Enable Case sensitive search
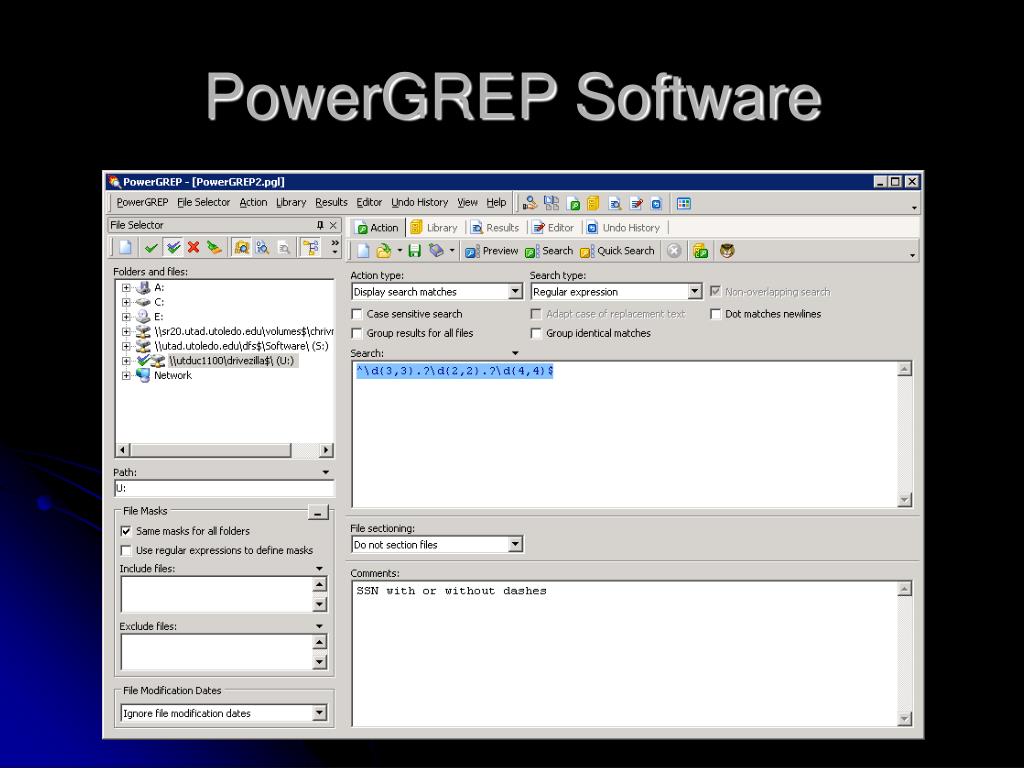Viewport: 1024px width, 768px height. coord(357,314)
